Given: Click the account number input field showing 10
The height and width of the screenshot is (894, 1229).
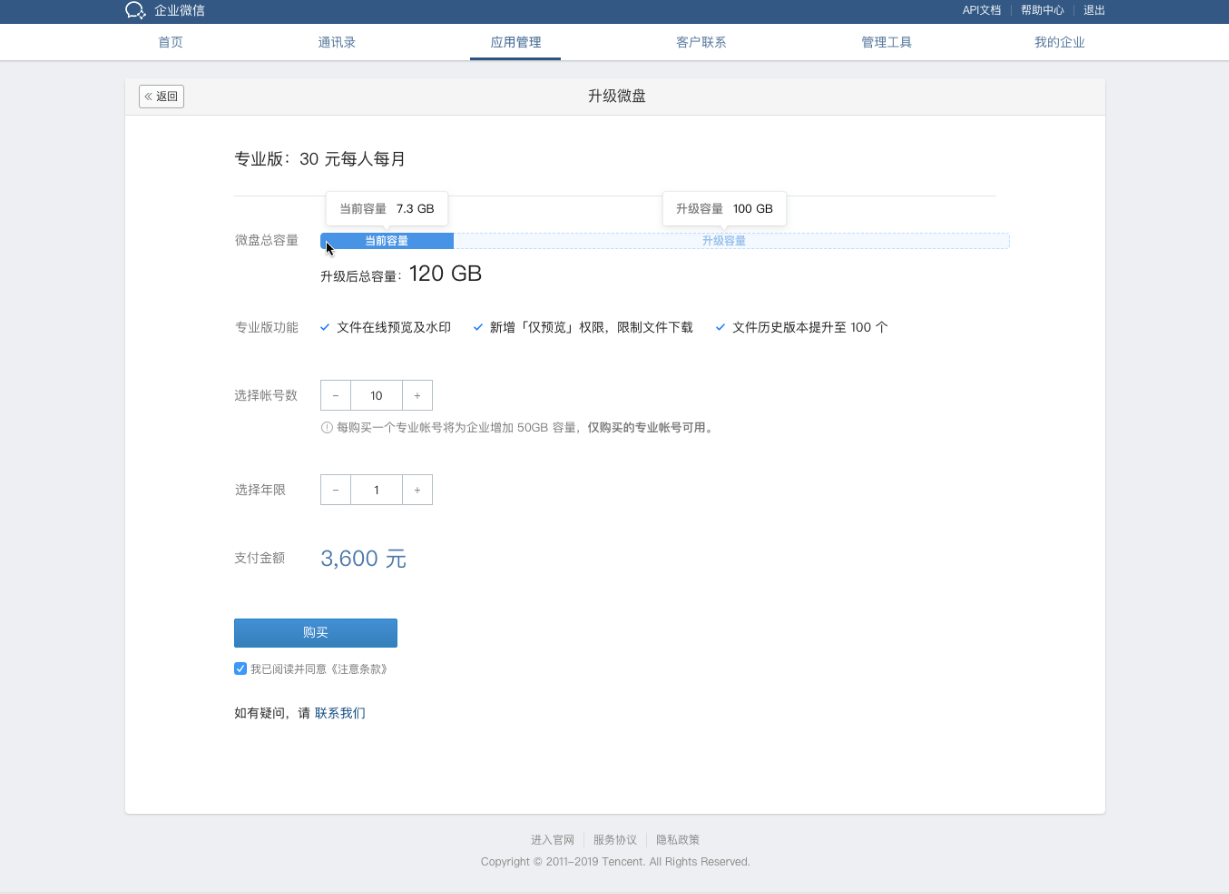Looking at the screenshot, I should (376, 395).
